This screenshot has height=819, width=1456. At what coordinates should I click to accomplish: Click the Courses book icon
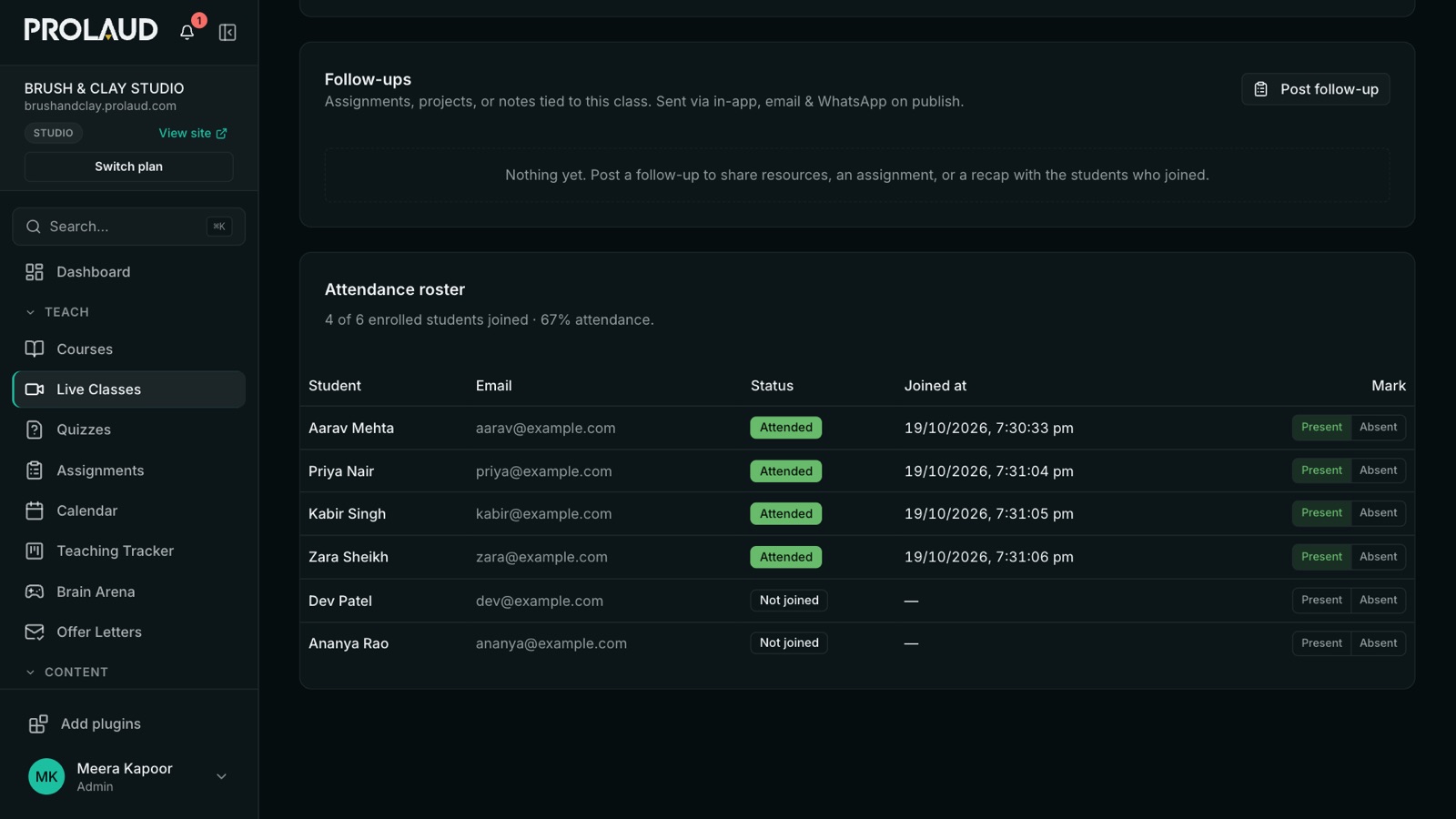(35, 349)
